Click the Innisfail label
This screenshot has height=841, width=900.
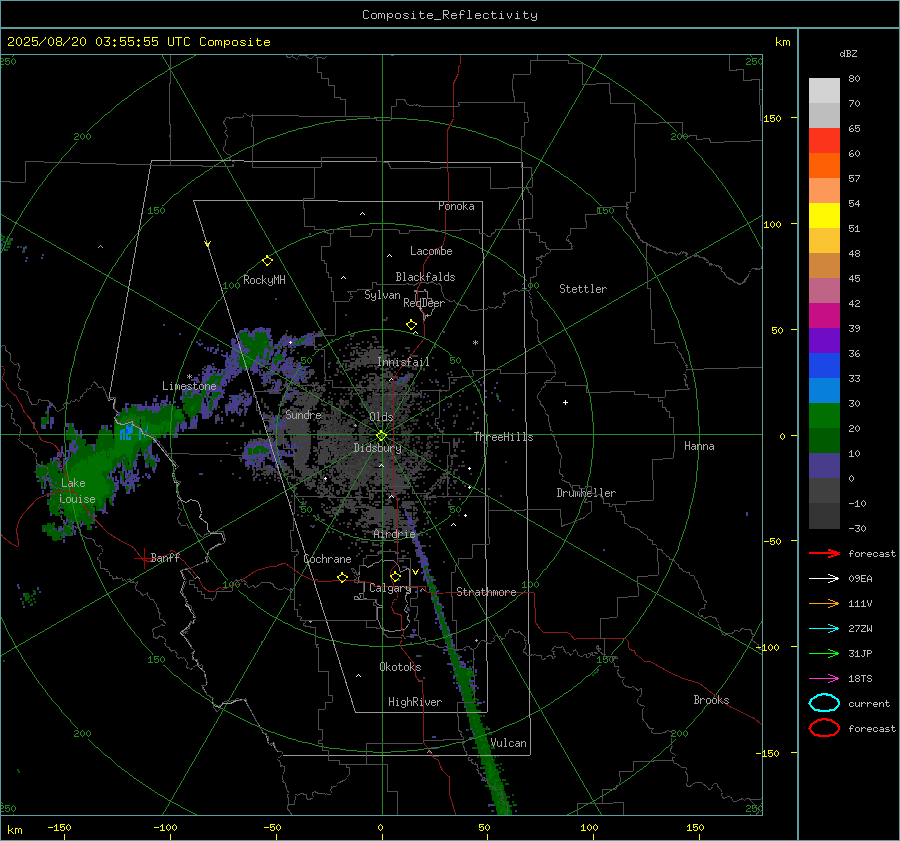pos(403,362)
